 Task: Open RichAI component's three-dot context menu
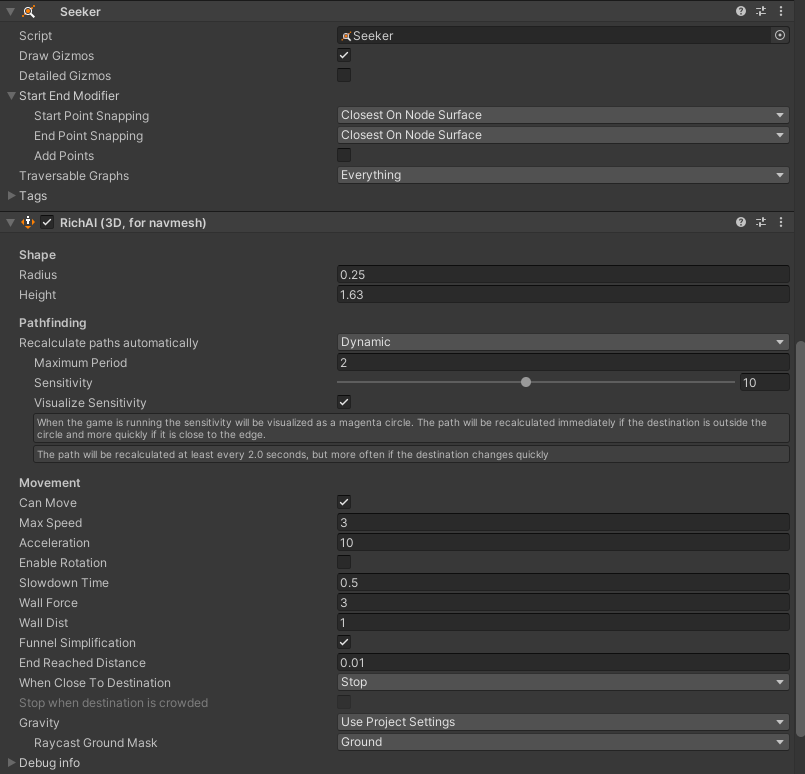click(x=781, y=222)
